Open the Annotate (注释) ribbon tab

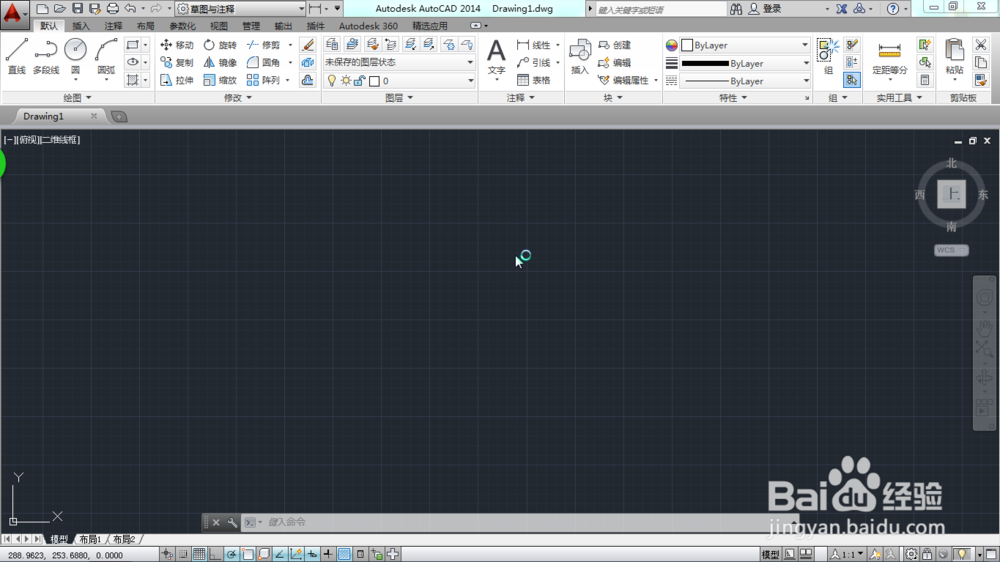tap(113, 26)
